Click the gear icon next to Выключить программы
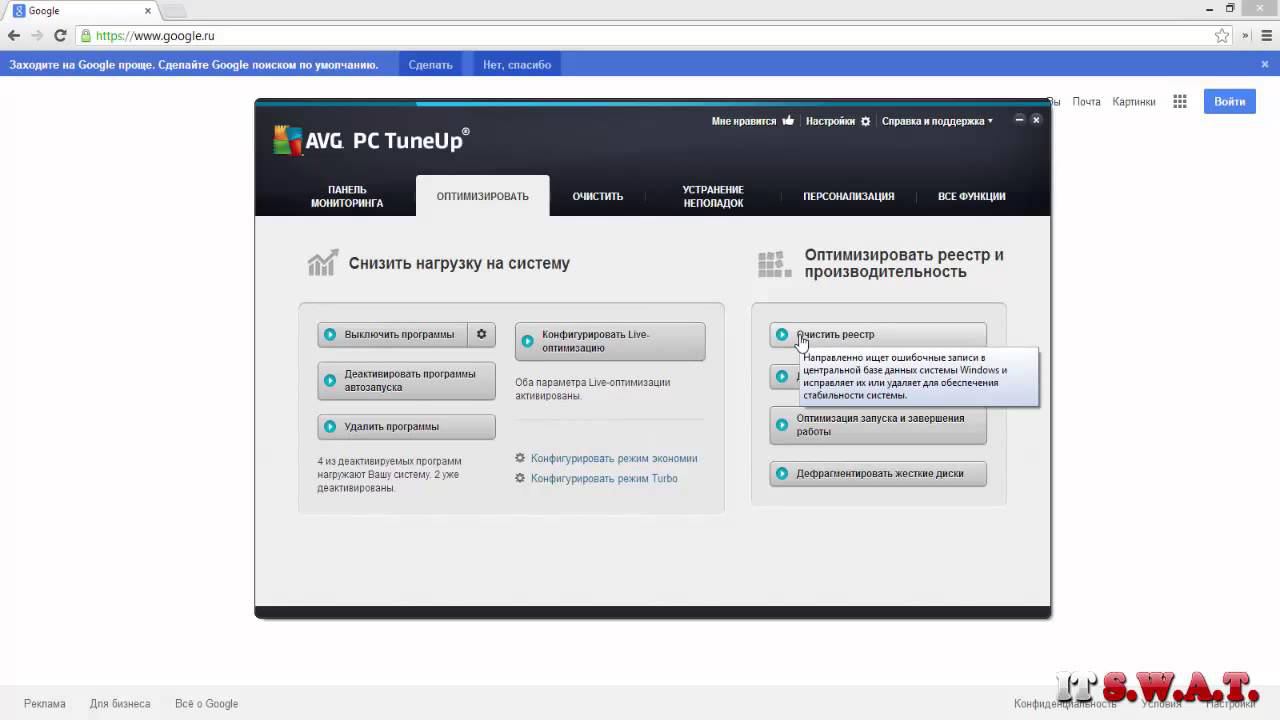Image resolution: width=1280 pixels, height=720 pixels. pyautogui.click(x=481, y=334)
